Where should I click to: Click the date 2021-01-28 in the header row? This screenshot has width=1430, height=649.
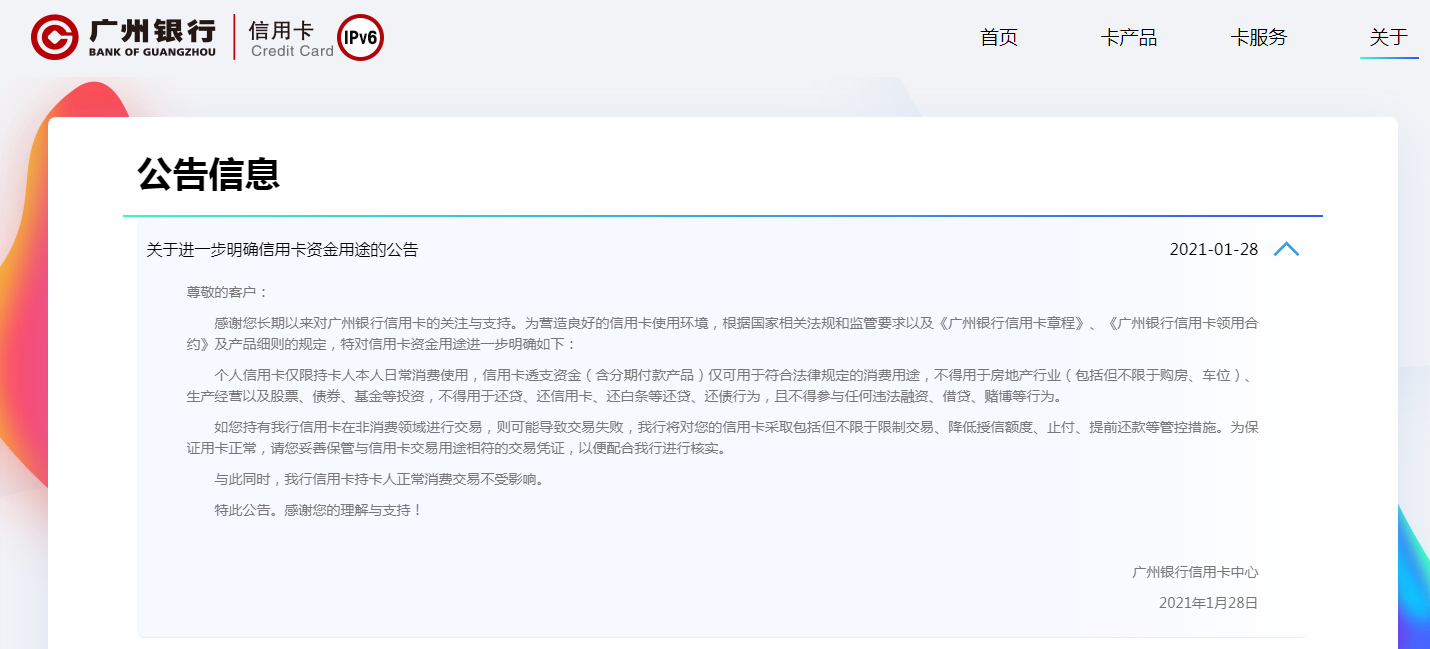click(1214, 250)
